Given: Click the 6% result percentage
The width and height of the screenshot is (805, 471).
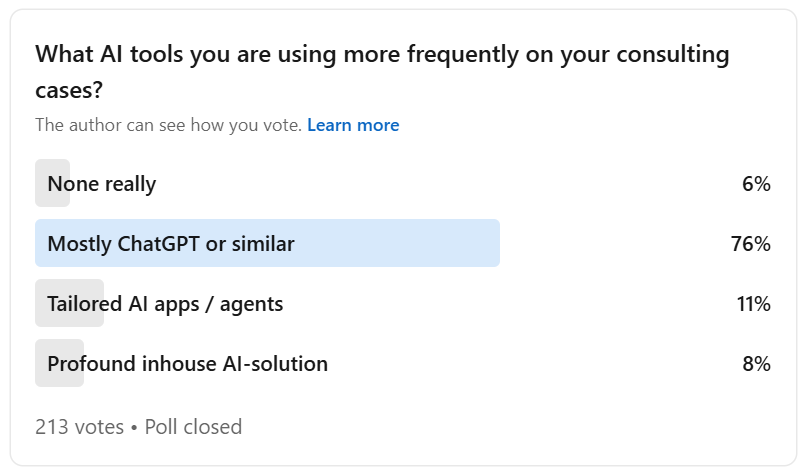Looking at the screenshot, I should tap(756, 183).
